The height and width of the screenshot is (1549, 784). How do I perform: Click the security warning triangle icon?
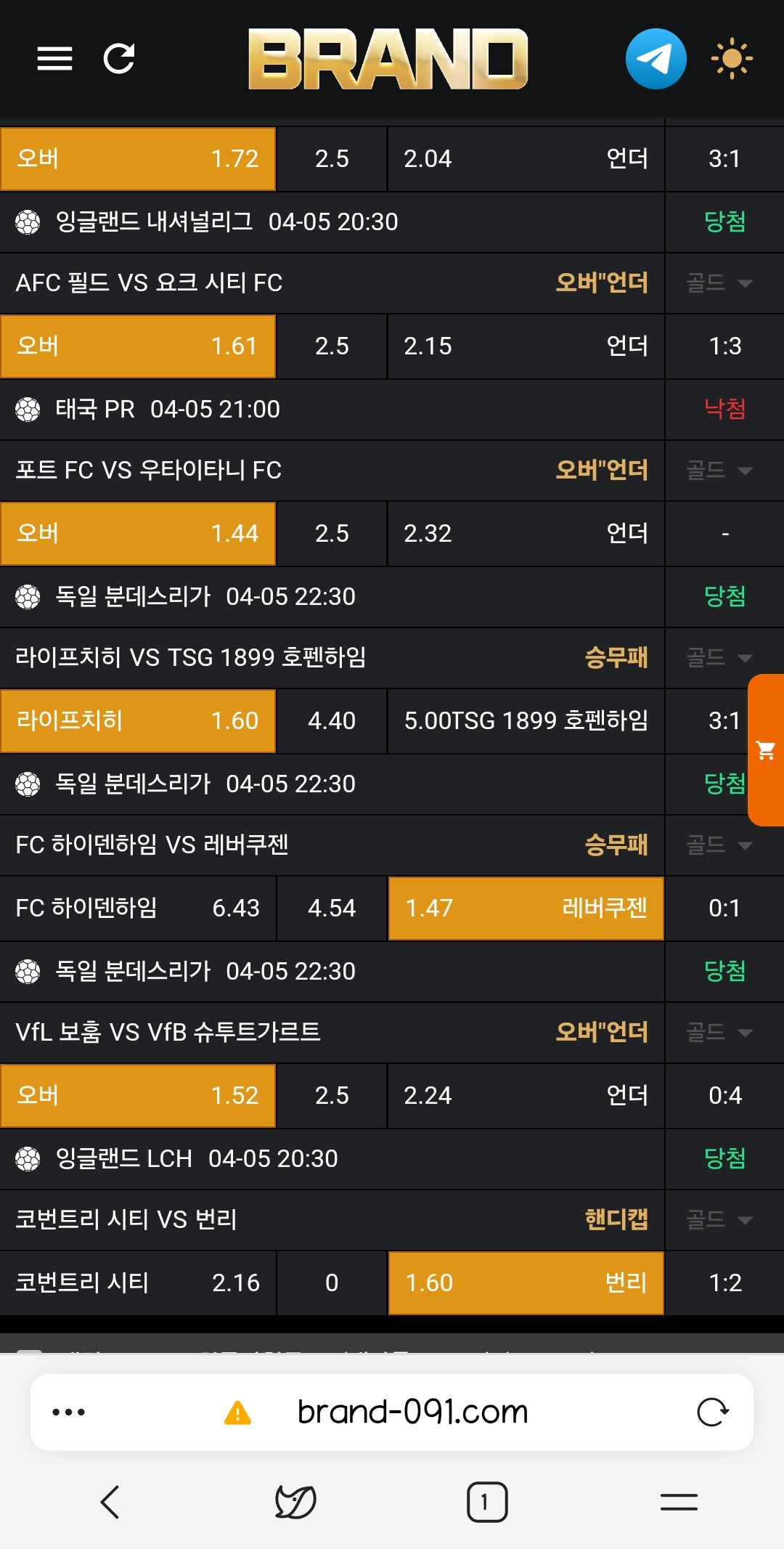click(x=237, y=1413)
